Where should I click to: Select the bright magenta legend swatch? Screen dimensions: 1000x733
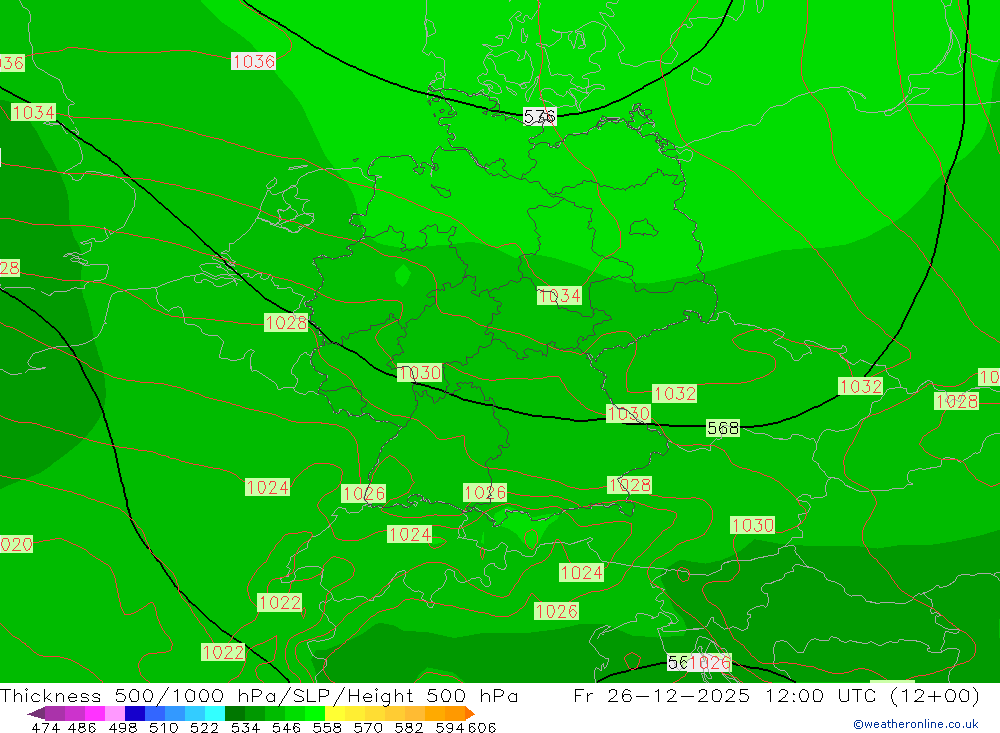94,713
